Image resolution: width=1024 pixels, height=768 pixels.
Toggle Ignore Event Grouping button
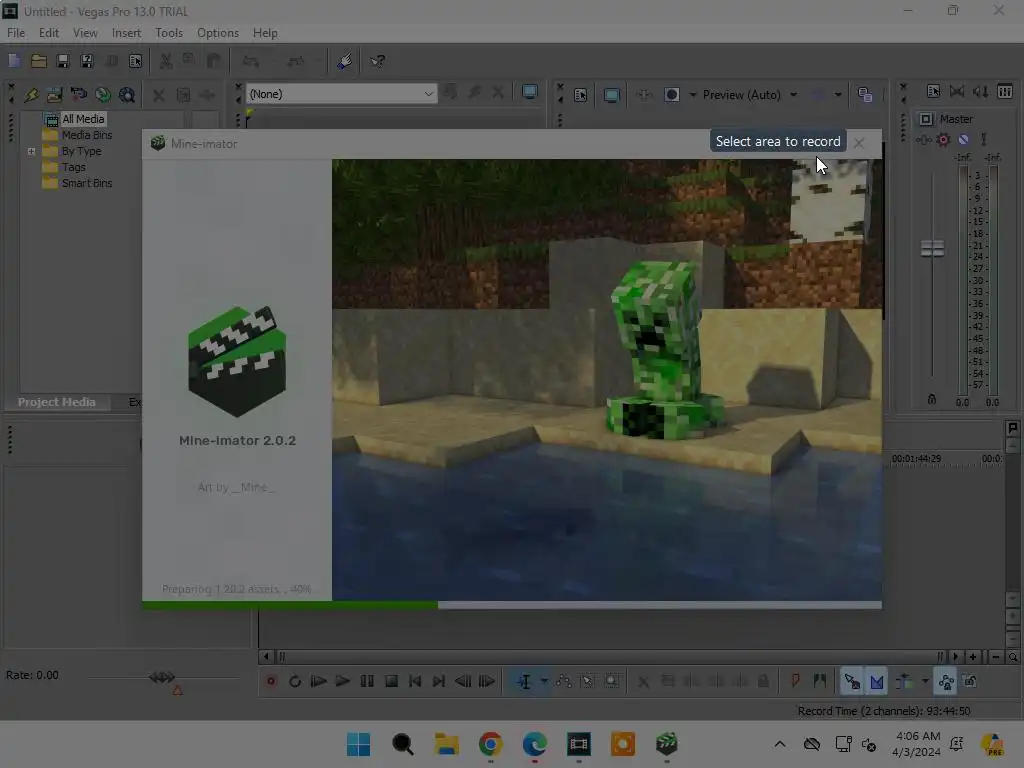(x=970, y=681)
